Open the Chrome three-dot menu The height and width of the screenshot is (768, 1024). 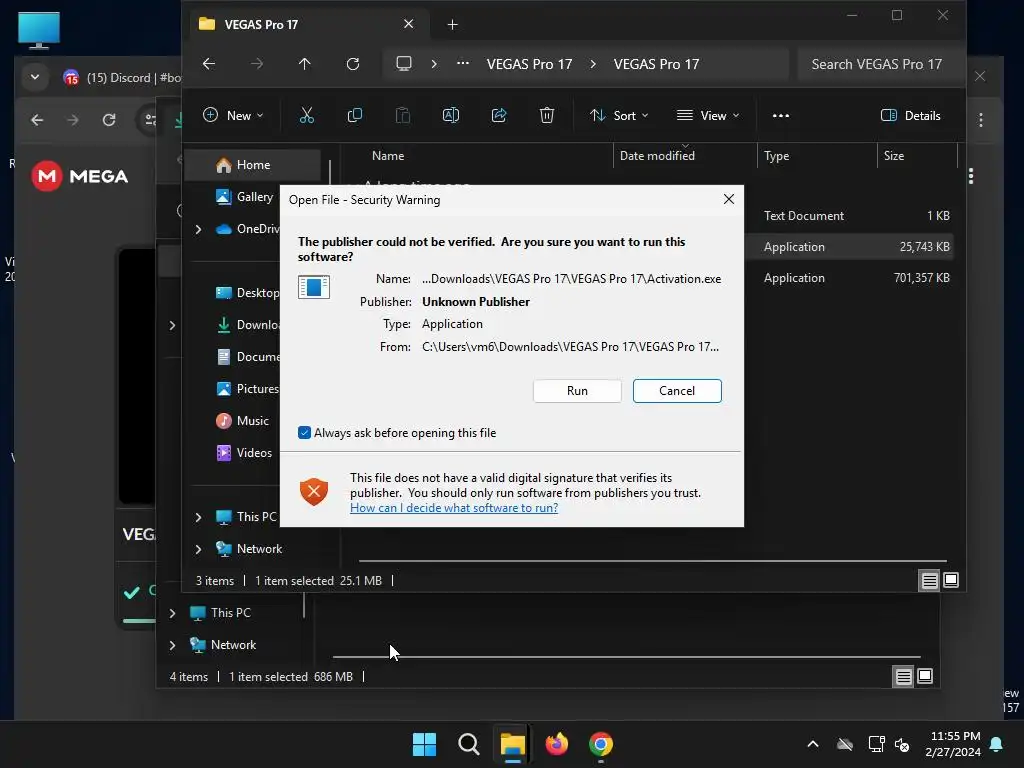click(x=980, y=120)
